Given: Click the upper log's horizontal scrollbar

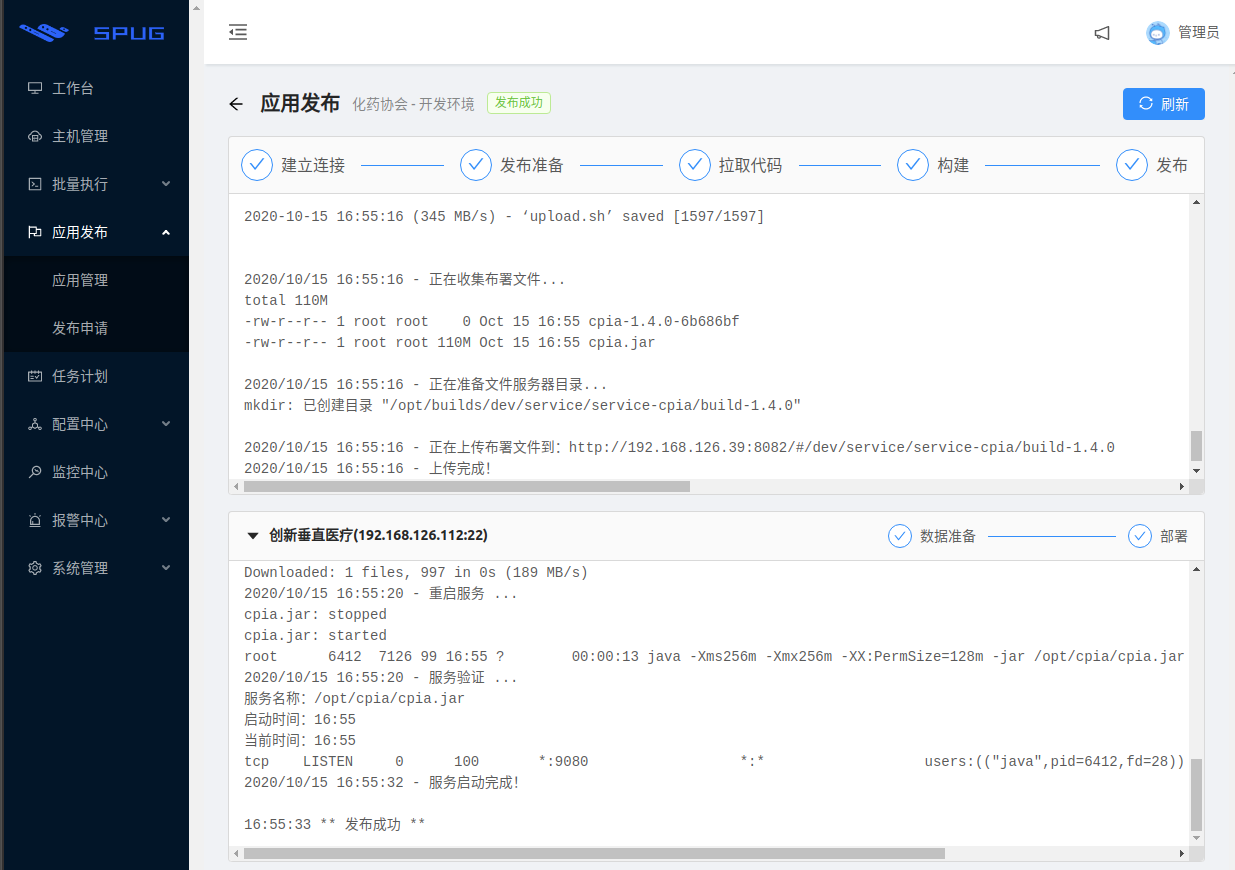Looking at the screenshot, I should tap(466, 487).
